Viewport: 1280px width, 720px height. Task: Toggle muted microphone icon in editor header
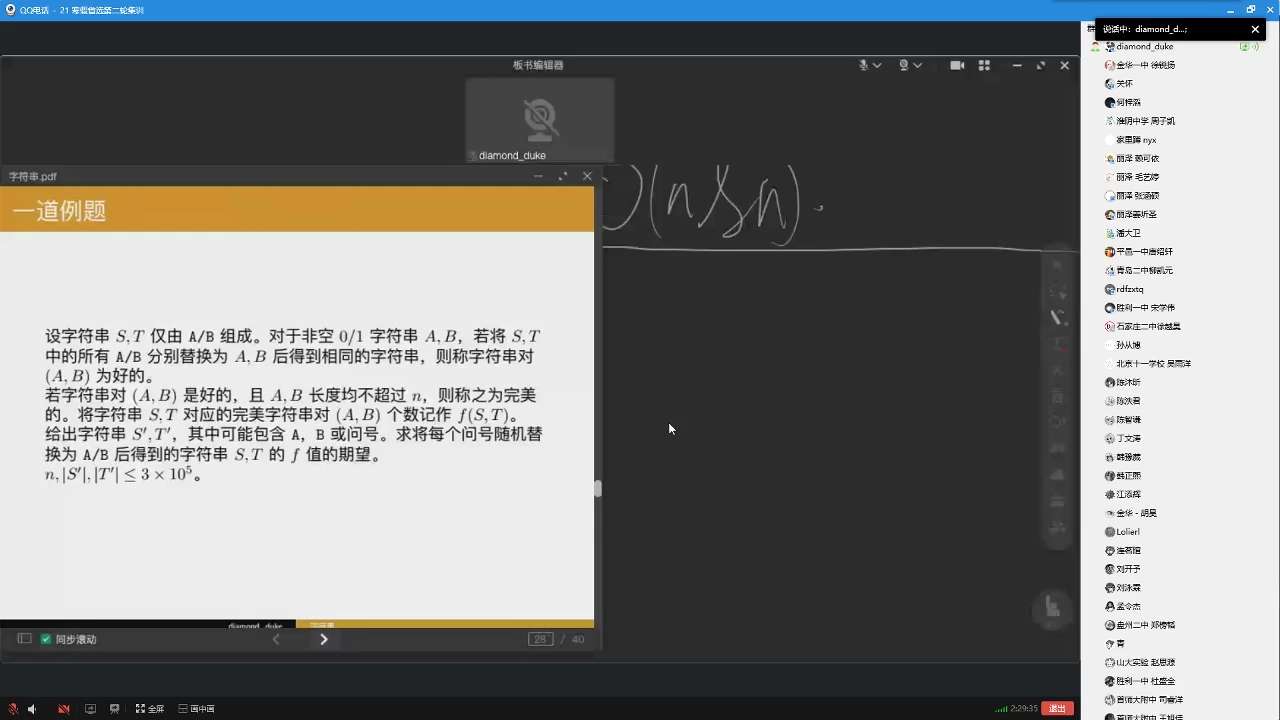coord(864,65)
